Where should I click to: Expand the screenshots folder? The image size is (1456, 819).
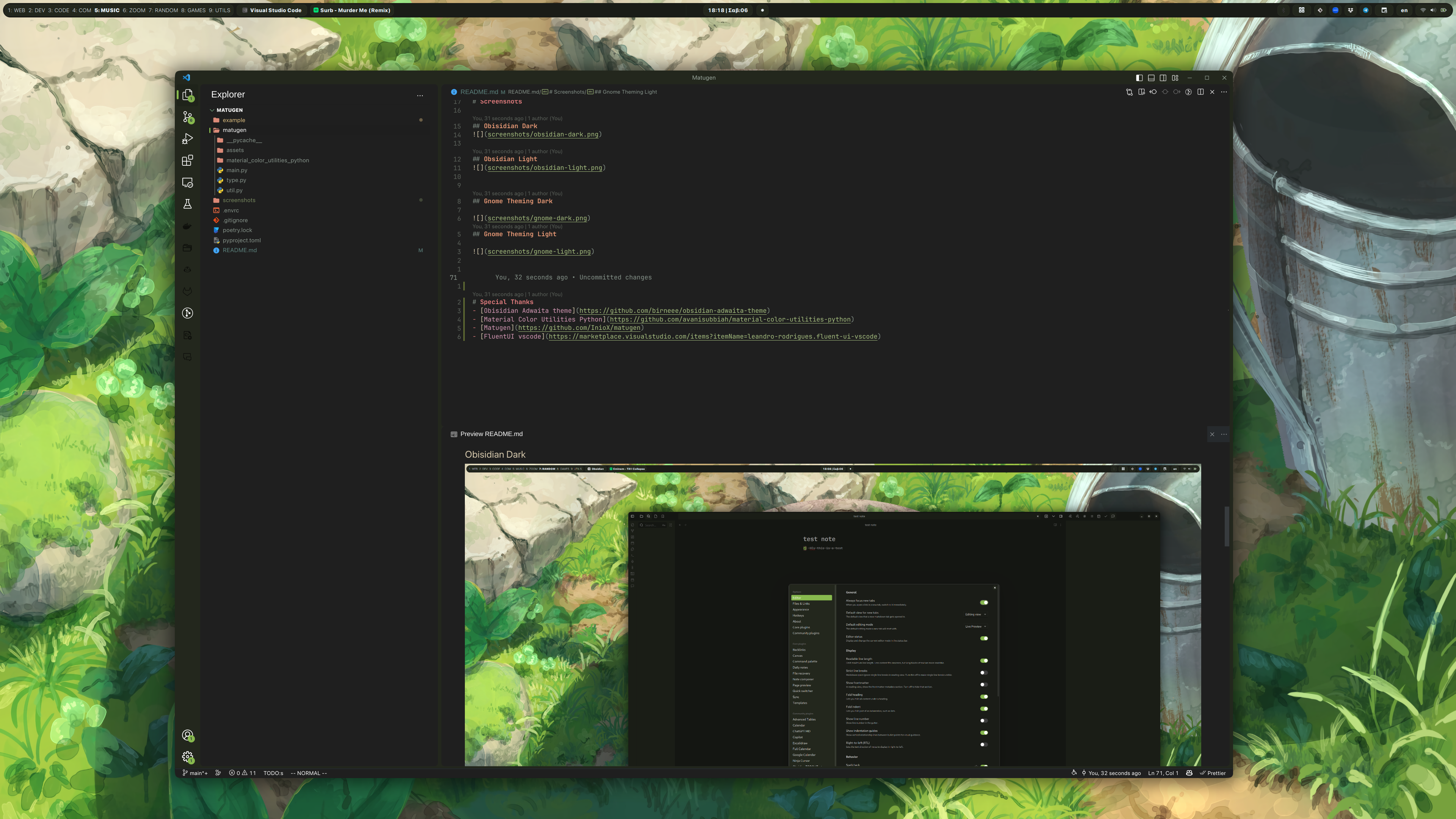[x=238, y=200]
